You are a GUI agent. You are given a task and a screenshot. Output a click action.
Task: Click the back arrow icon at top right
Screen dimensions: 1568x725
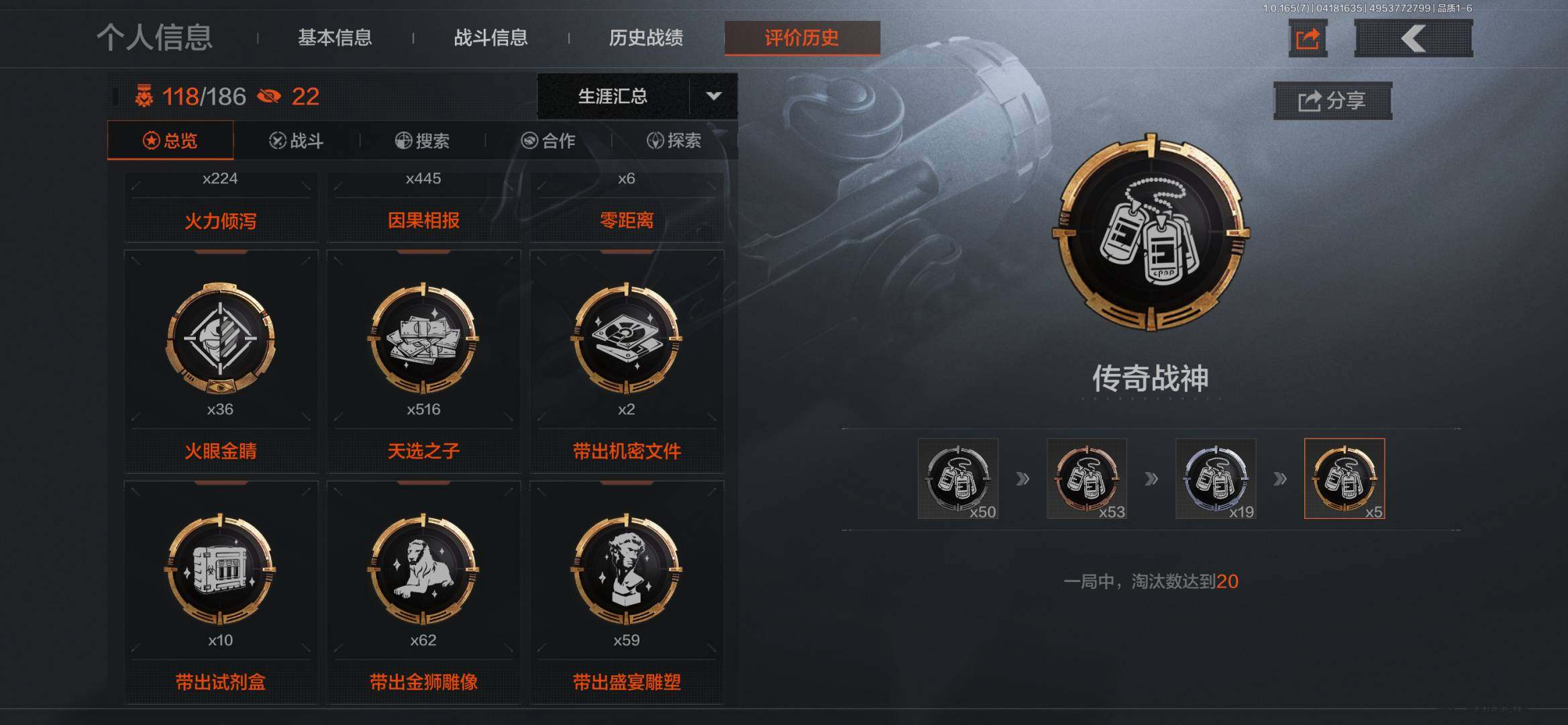click(x=1413, y=38)
